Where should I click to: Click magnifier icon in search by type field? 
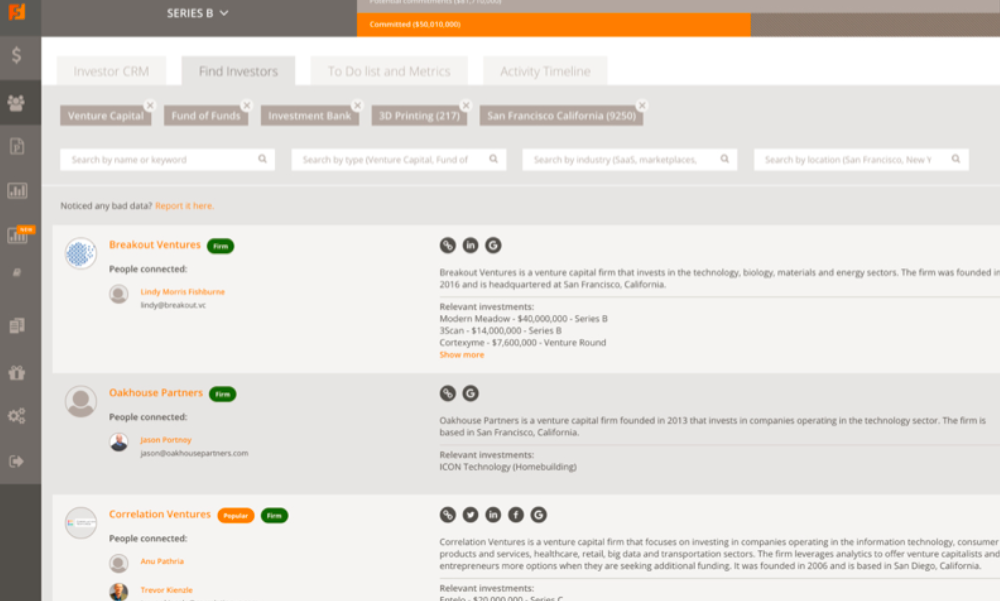point(494,159)
